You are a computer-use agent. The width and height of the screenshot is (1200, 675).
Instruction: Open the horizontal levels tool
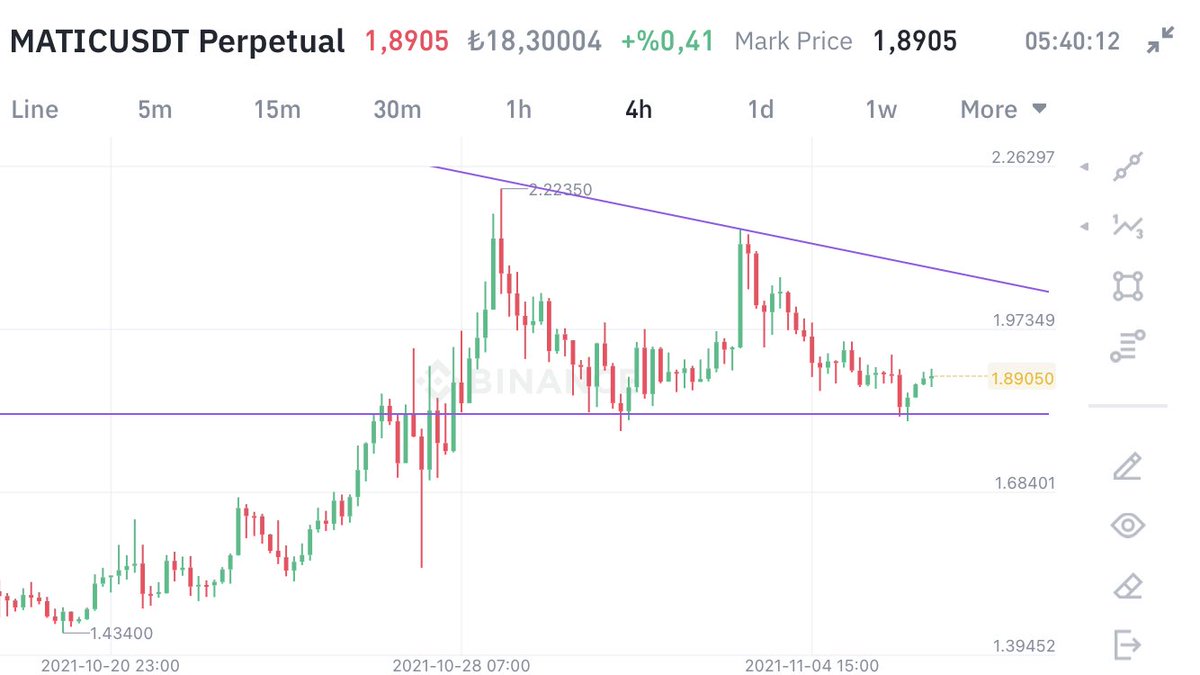point(1128,346)
